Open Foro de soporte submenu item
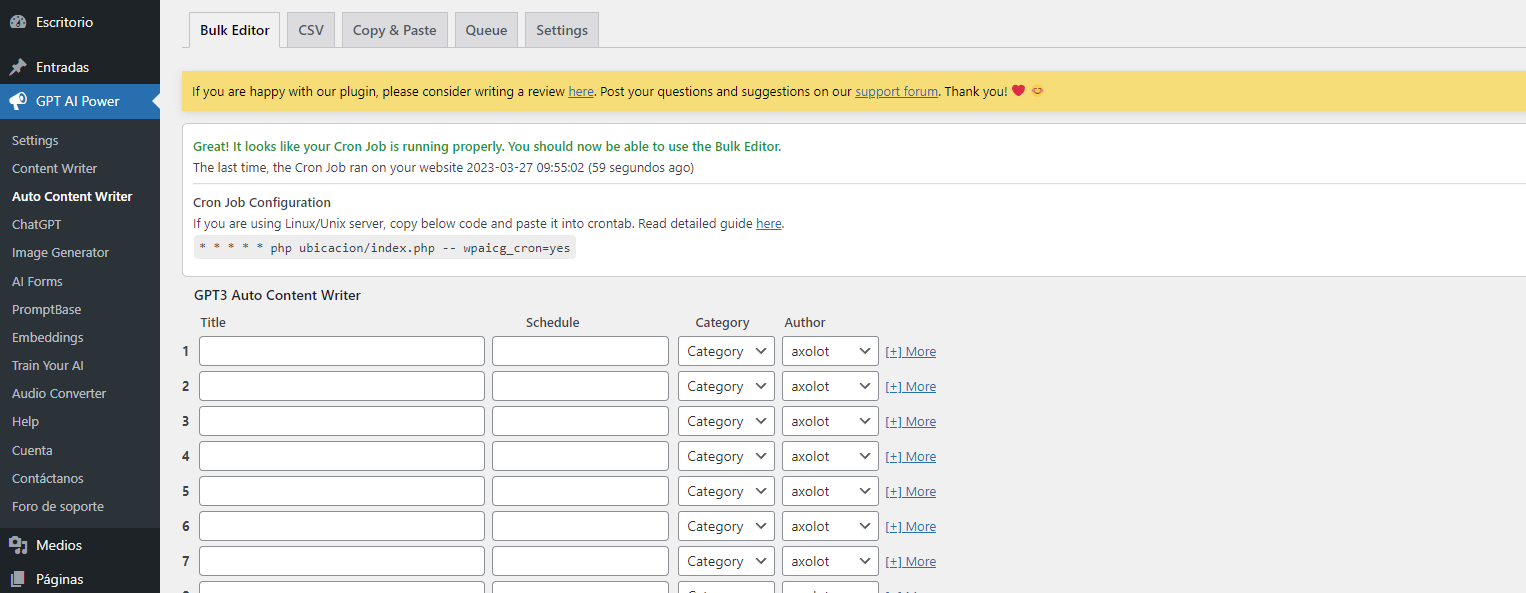 coord(58,506)
